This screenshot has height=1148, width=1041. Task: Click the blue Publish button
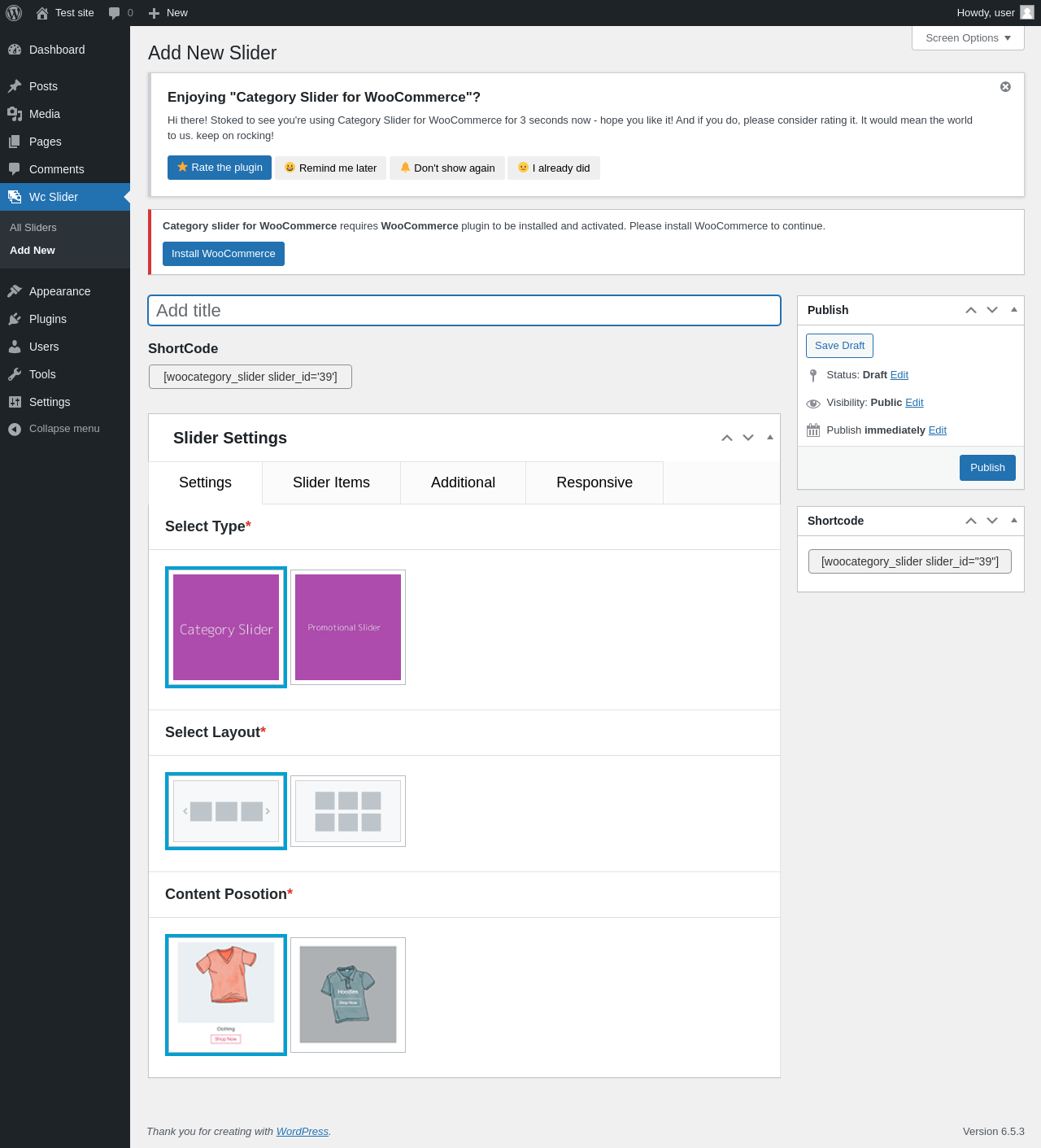point(987,468)
